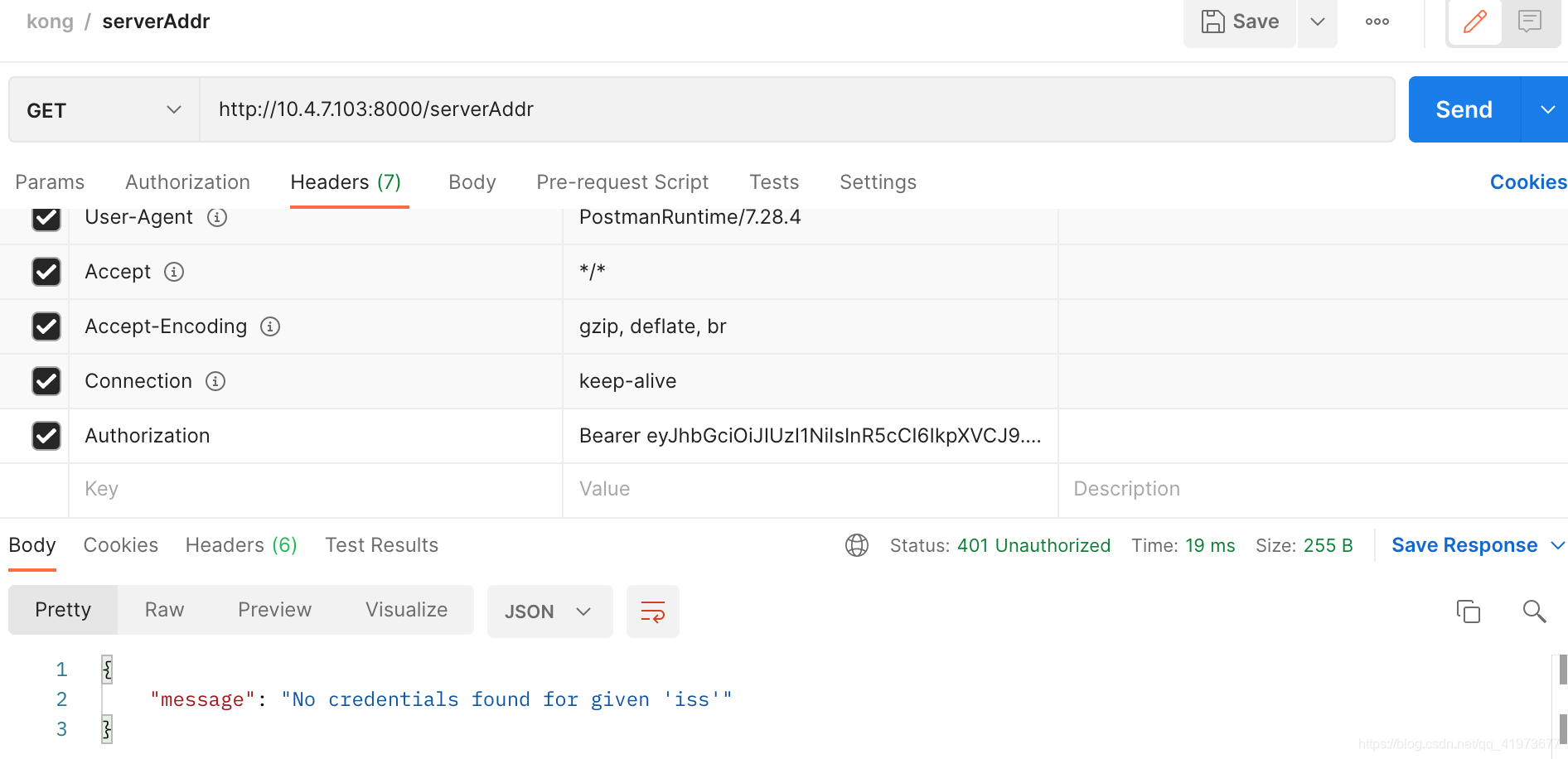
Task: Disable the Connection header checkbox
Action: pyautogui.click(x=46, y=381)
